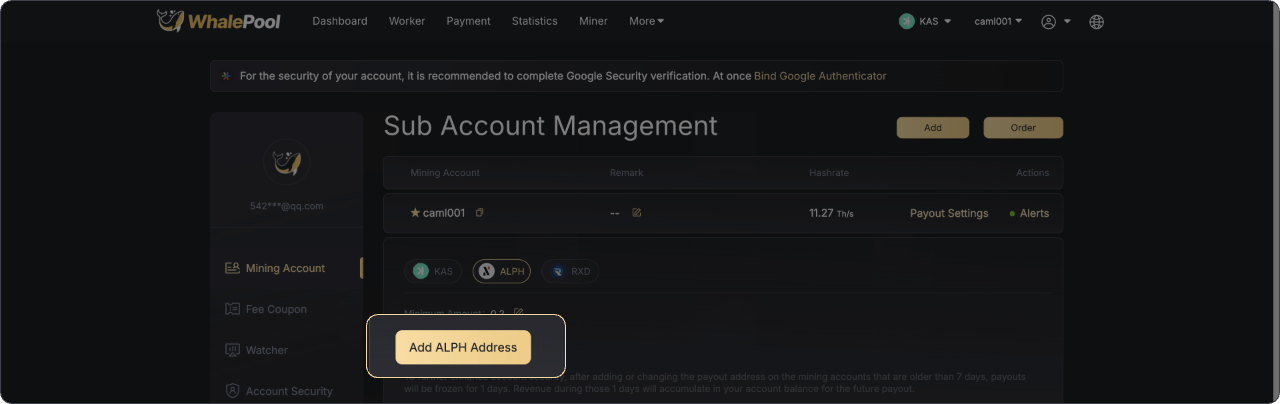The width and height of the screenshot is (1280, 404).
Task: Expand the user profile dropdown
Action: [1056, 21]
